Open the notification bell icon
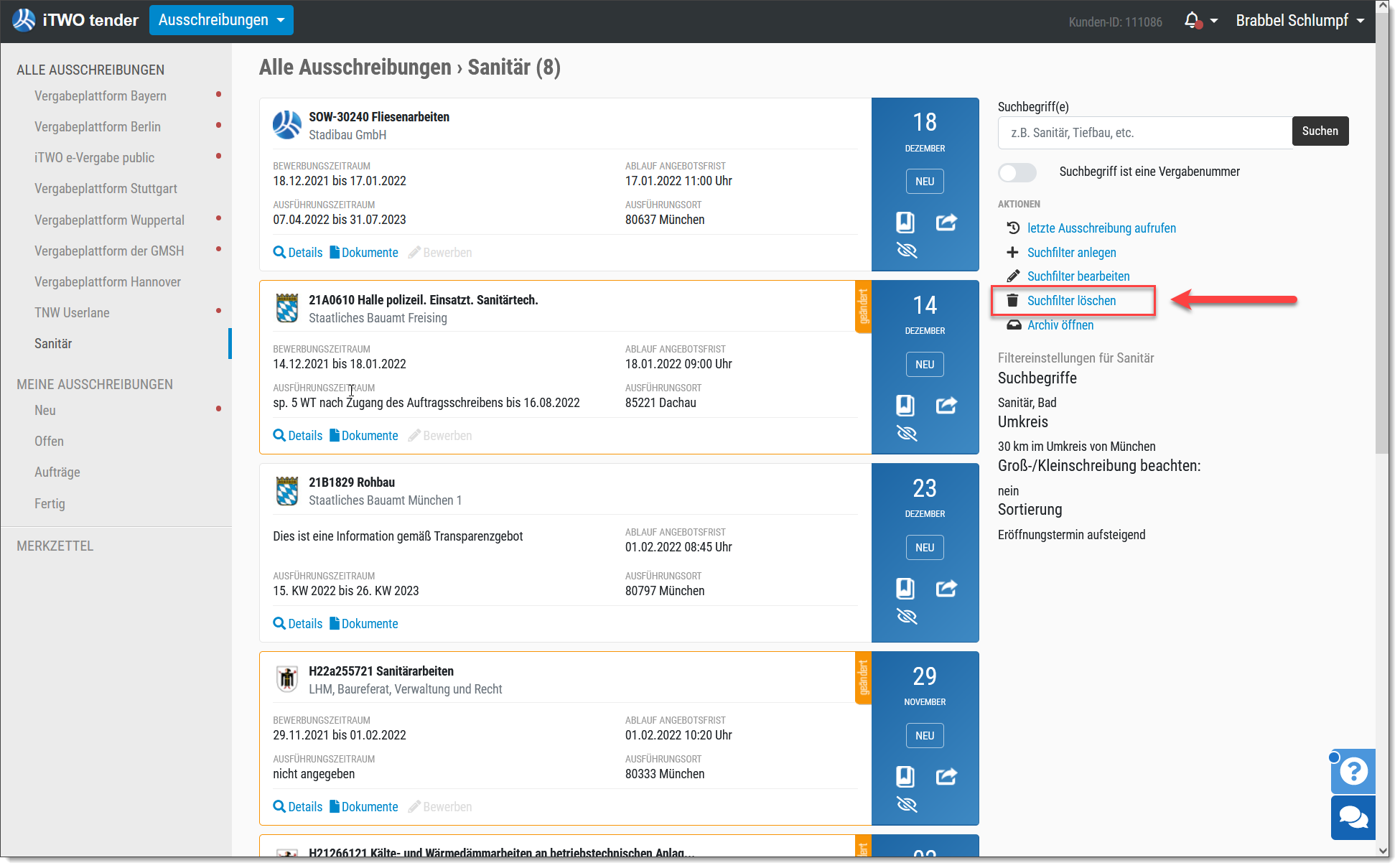 pos(1192,21)
